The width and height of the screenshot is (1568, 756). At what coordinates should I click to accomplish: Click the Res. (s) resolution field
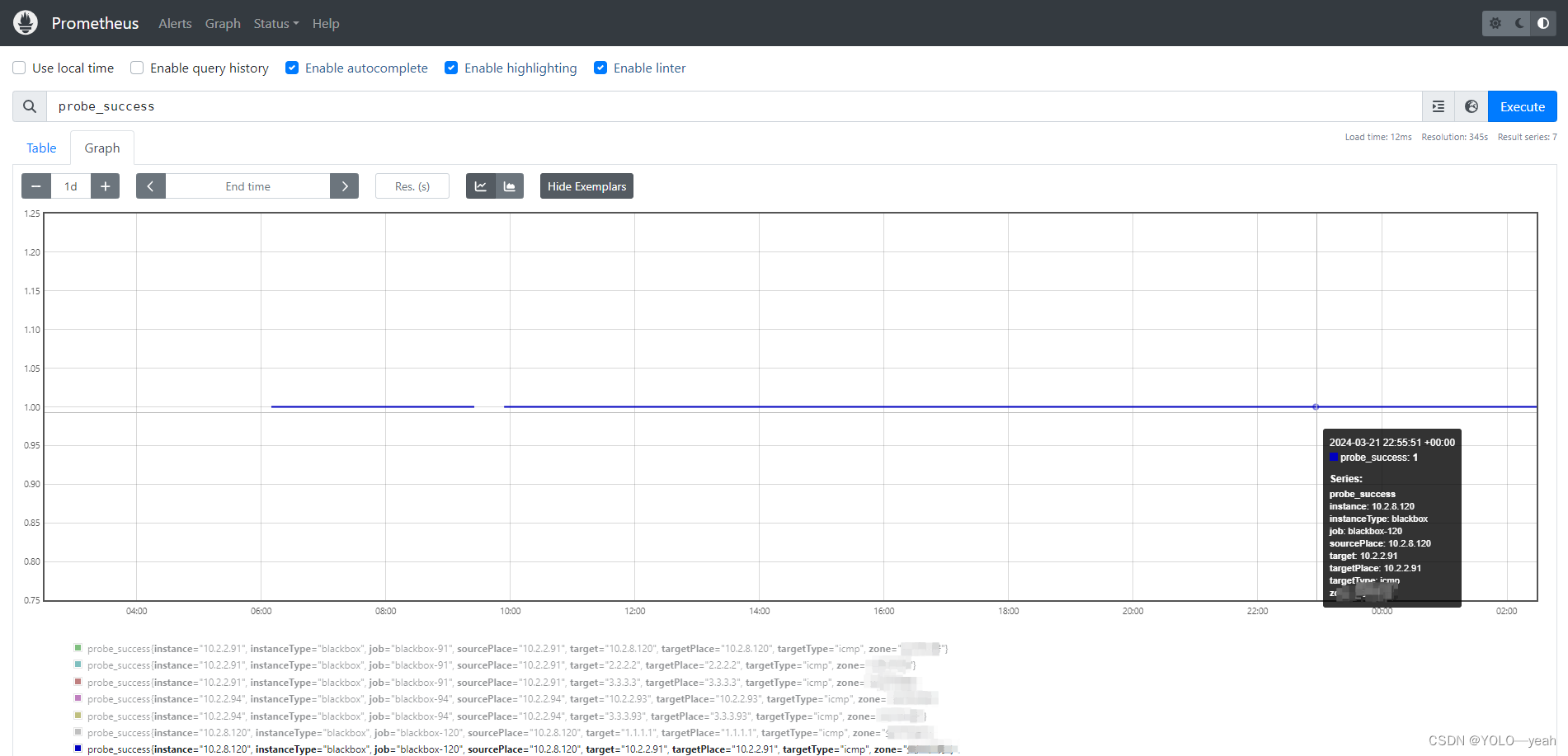(x=412, y=186)
